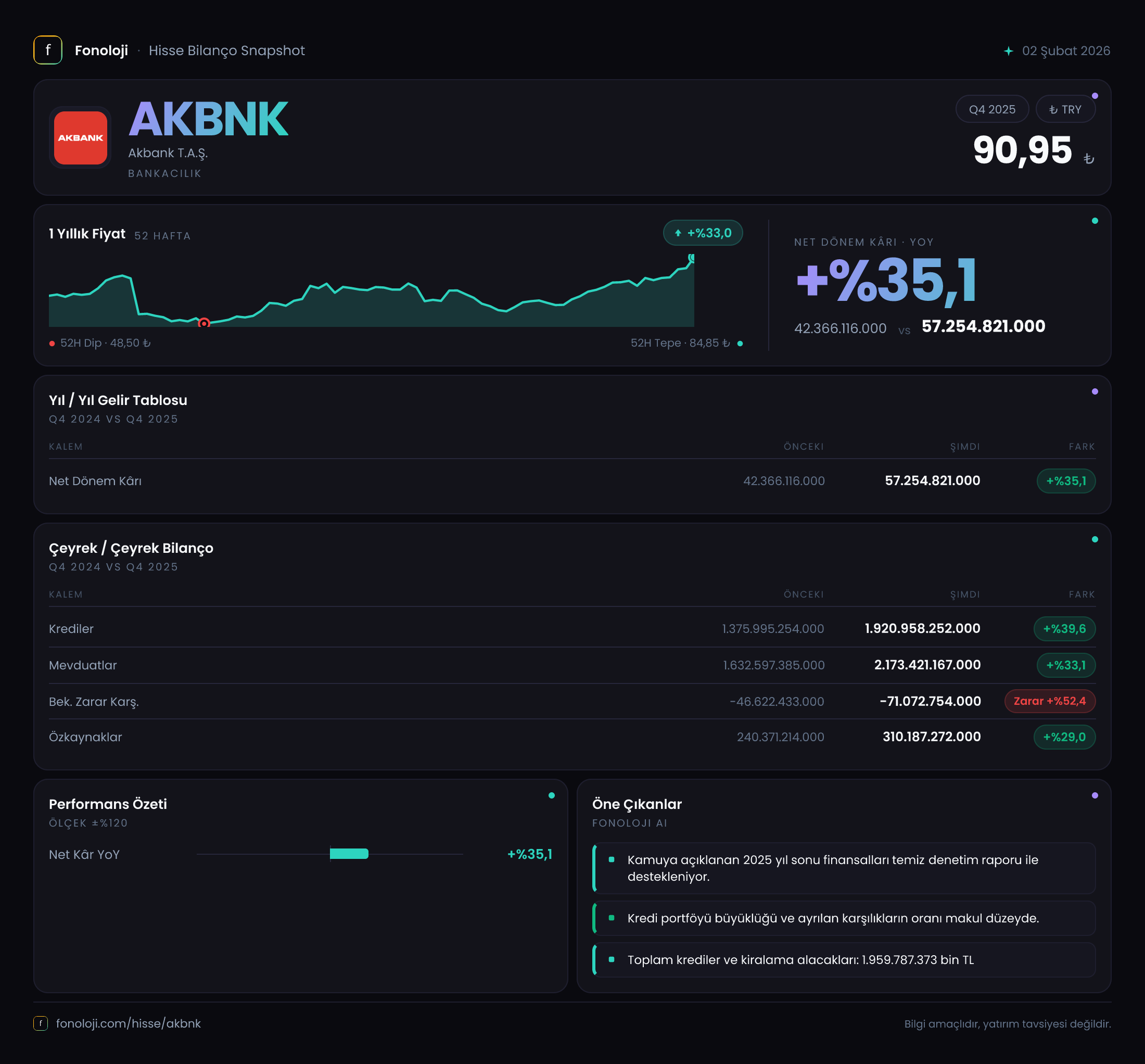Click the '02 Şubat 2026' date text

[x=1065, y=50]
